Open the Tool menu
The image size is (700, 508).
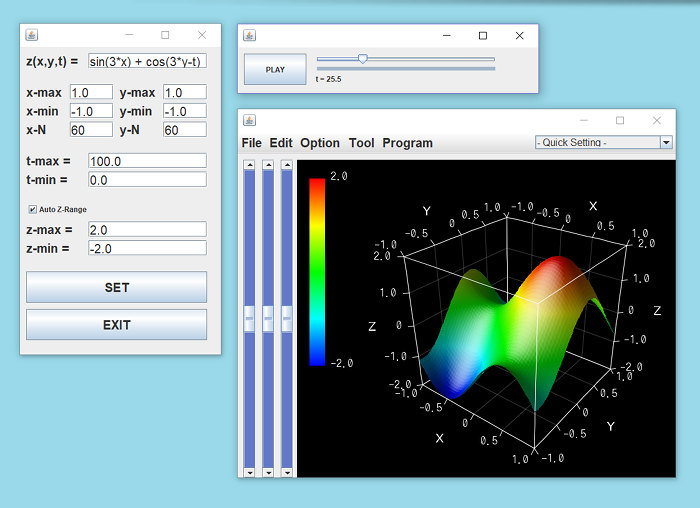361,143
